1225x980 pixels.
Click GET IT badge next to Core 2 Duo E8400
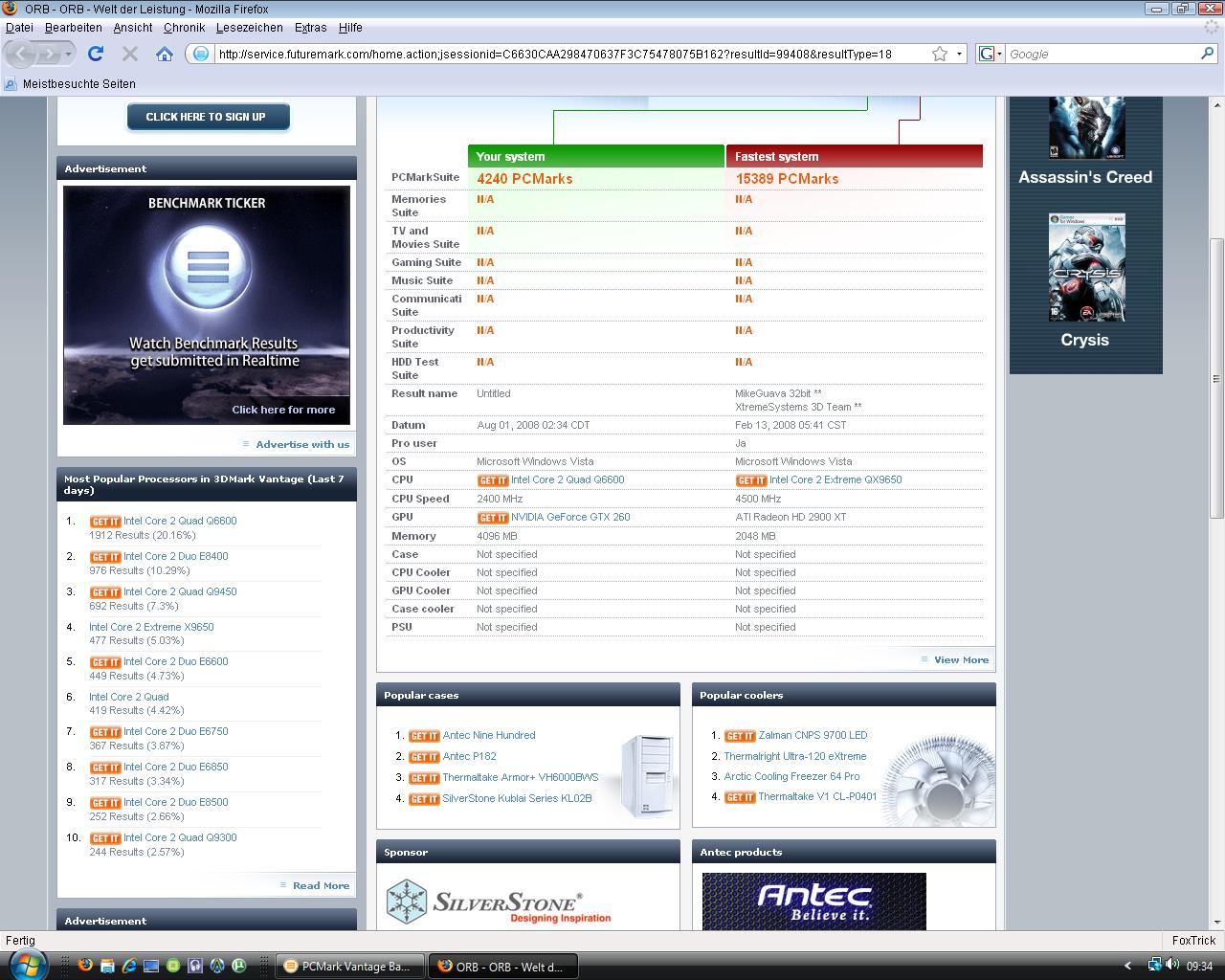click(x=105, y=557)
